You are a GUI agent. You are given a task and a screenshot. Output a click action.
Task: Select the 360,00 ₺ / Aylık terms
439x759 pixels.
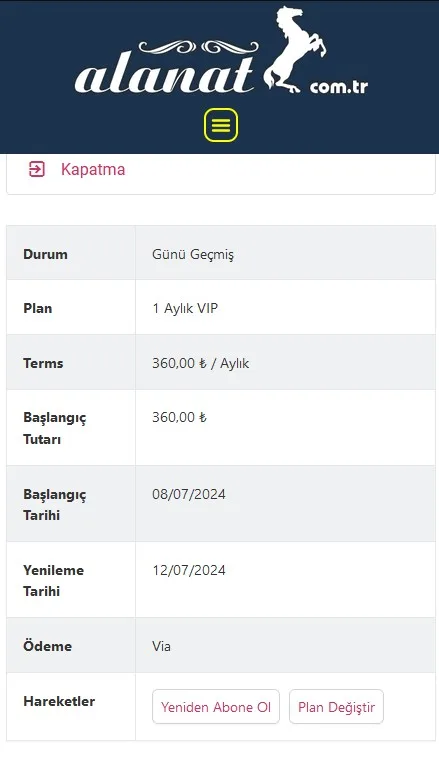[200, 363]
